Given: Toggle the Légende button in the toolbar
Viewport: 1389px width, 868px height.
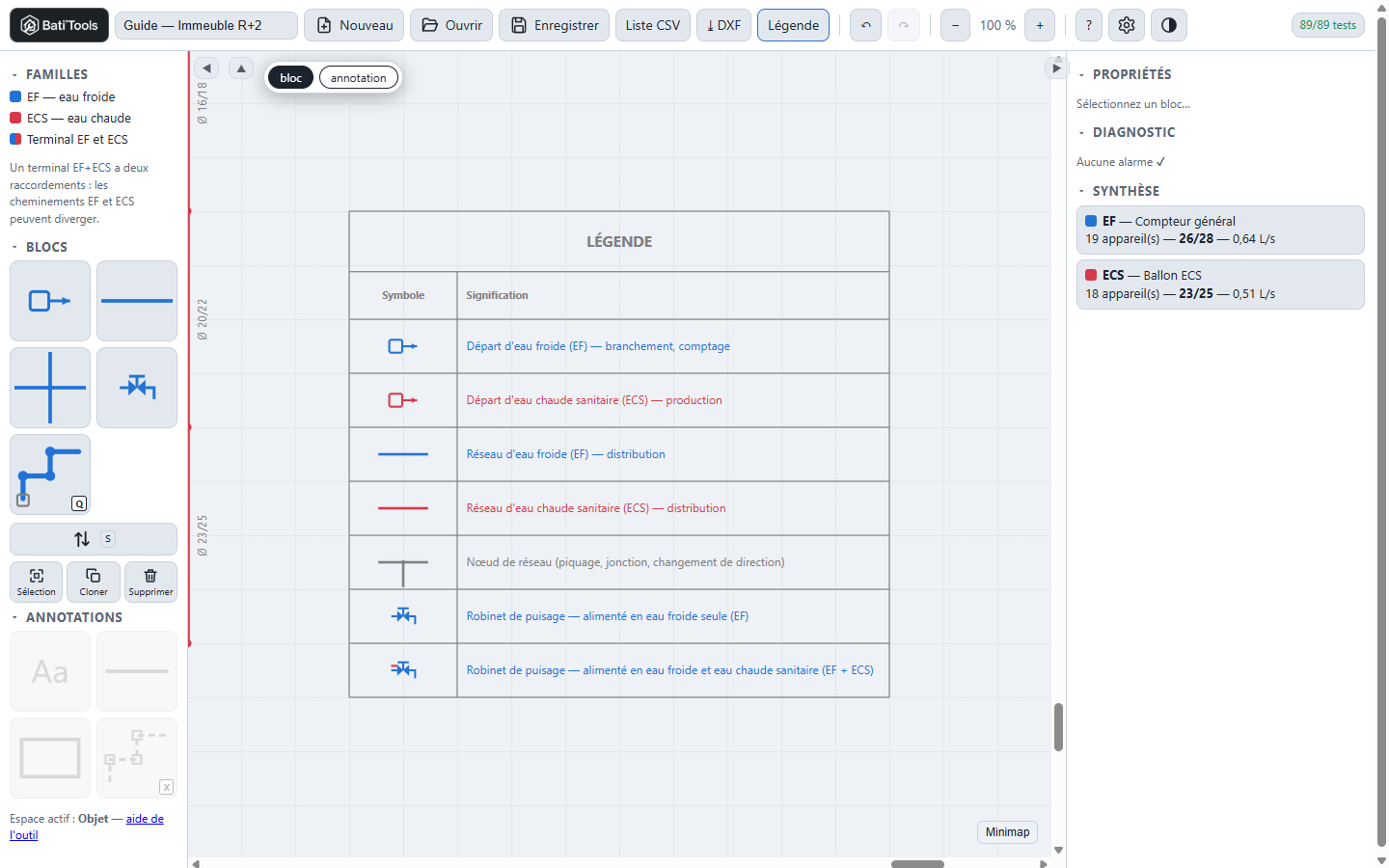Looking at the screenshot, I should [794, 25].
